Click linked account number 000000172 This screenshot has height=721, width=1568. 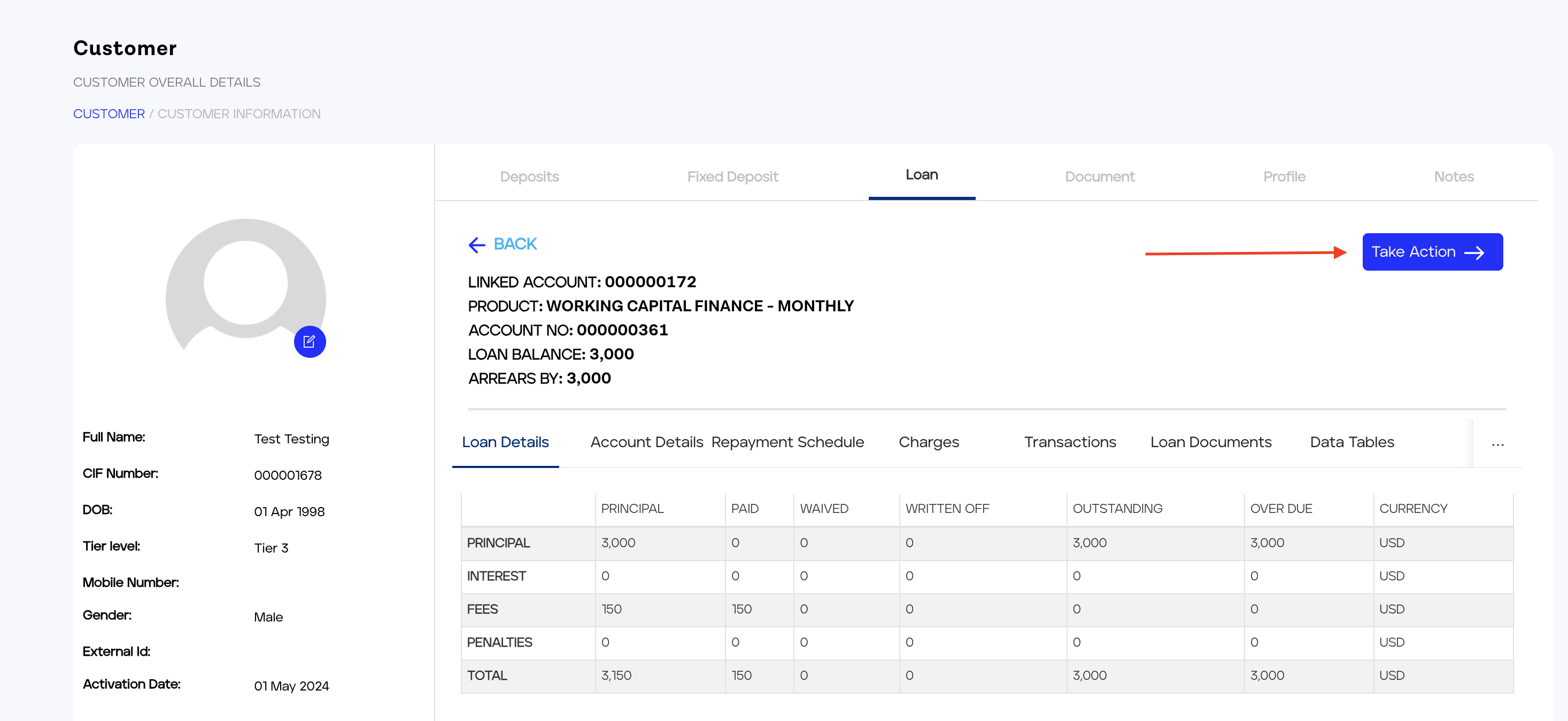coord(650,282)
